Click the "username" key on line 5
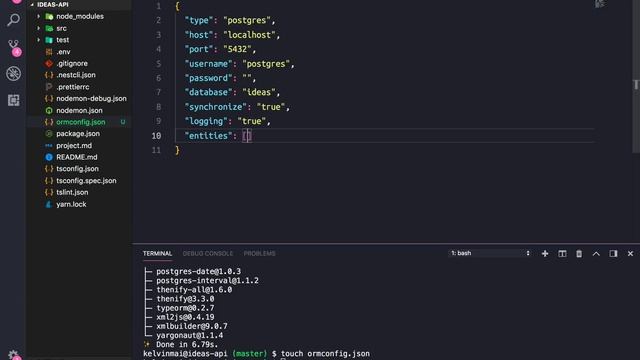Viewport: 640px width, 360px height. tap(208, 64)
